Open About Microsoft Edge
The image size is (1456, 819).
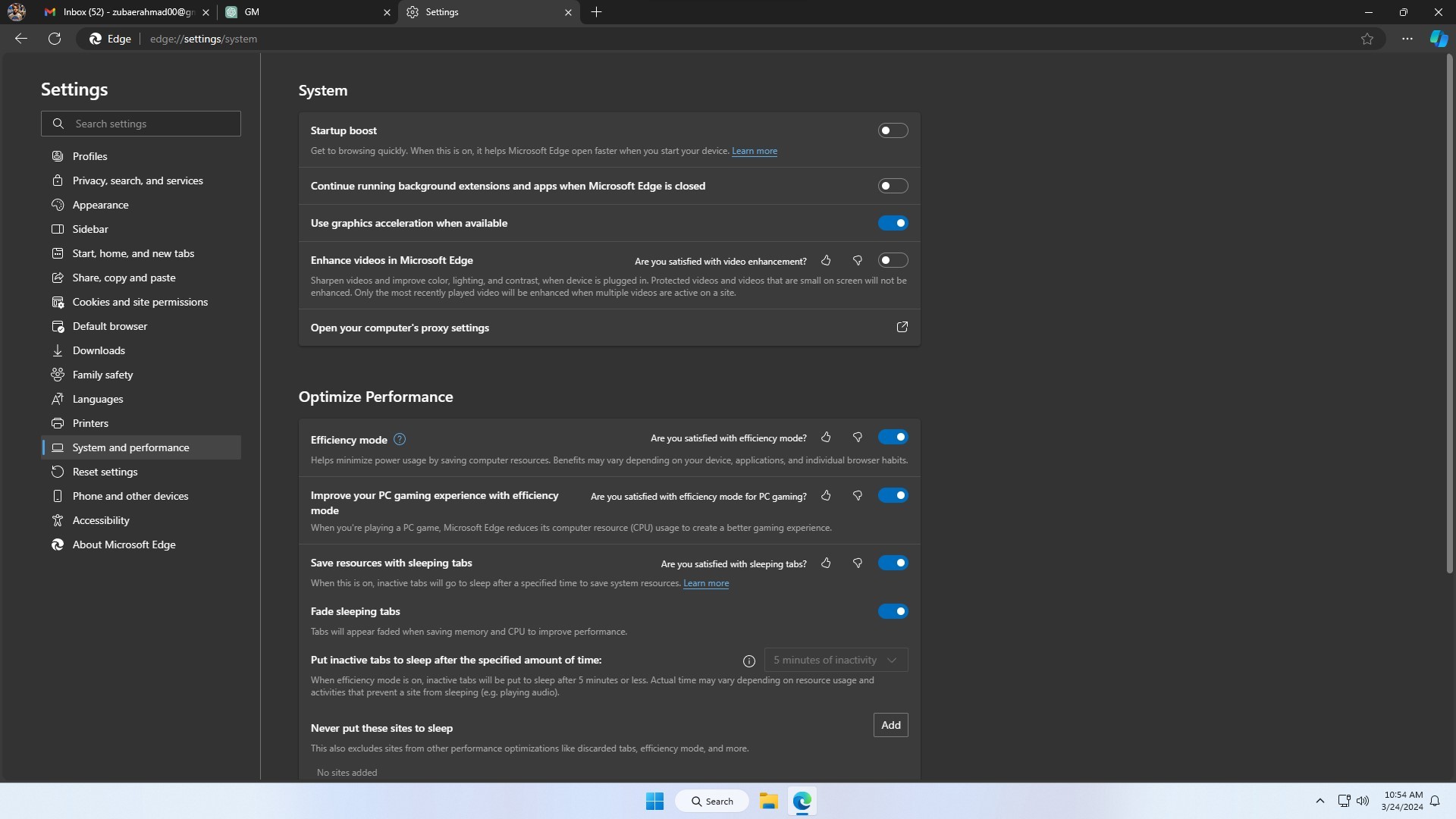click(141, 544)
